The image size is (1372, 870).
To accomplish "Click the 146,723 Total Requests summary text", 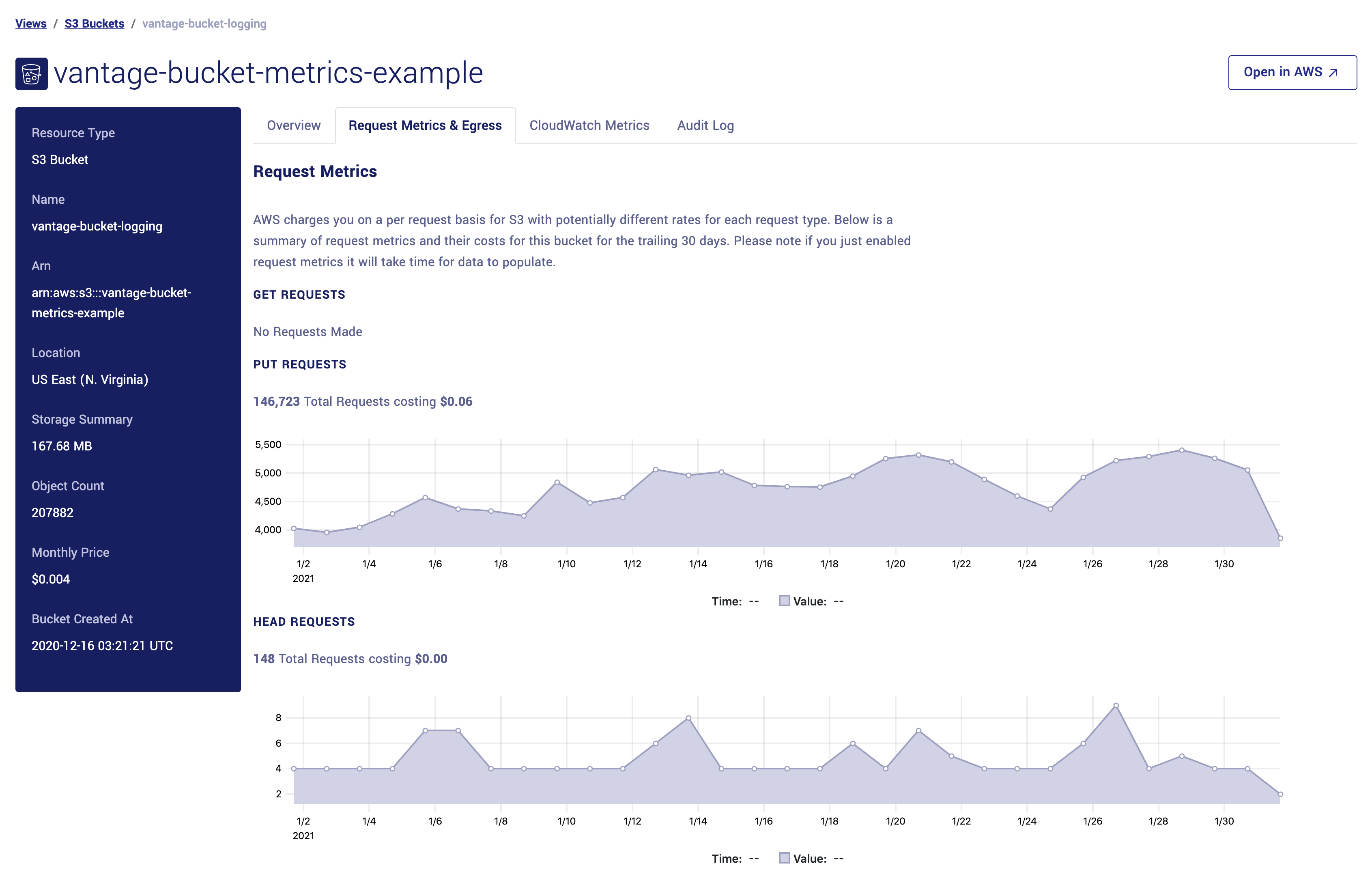I will tap(362, 401).
